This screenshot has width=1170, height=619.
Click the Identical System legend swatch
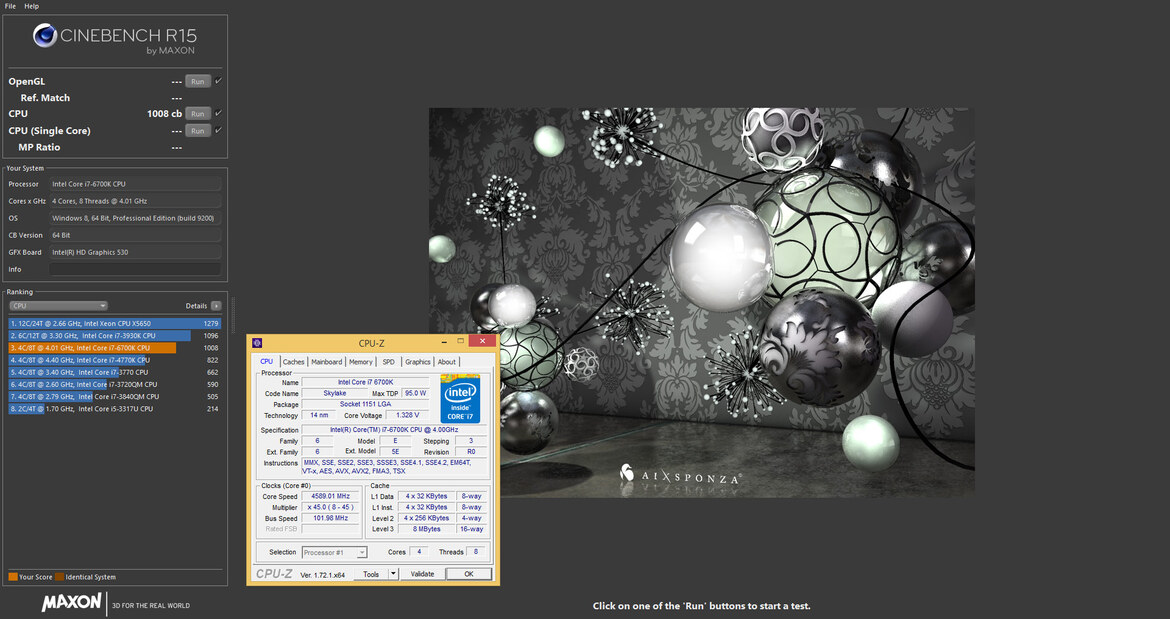coord(59,576)
